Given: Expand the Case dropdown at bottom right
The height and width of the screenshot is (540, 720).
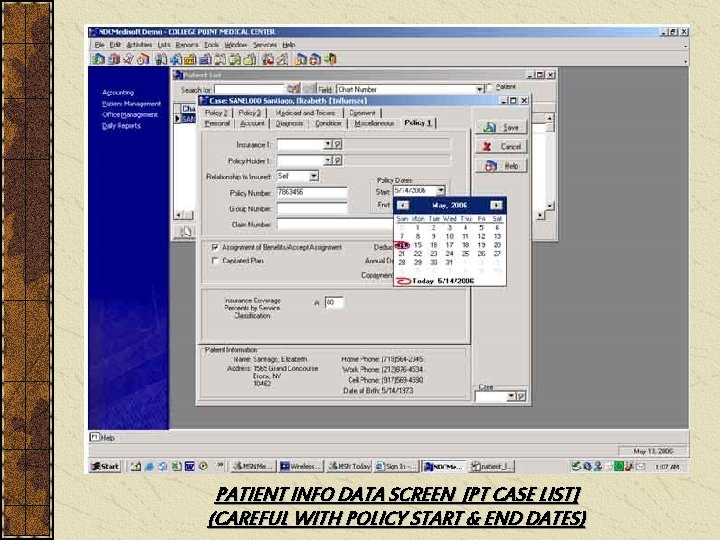Looking at the screenshot, I should click(x=511, y=396).
